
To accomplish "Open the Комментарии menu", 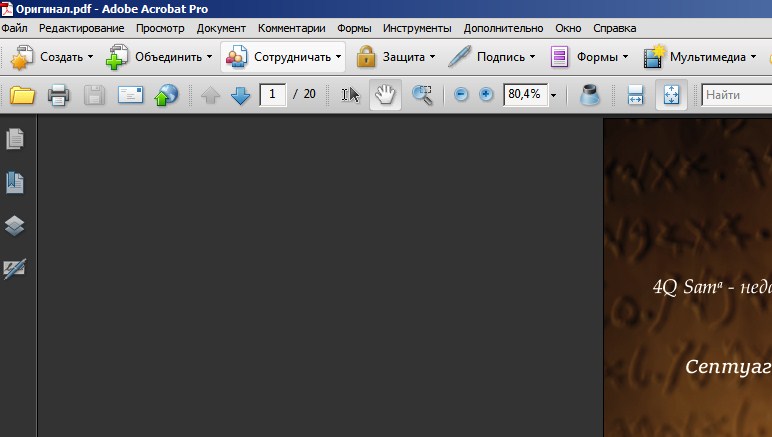I will pyautogui.click(x=291, y=29).
